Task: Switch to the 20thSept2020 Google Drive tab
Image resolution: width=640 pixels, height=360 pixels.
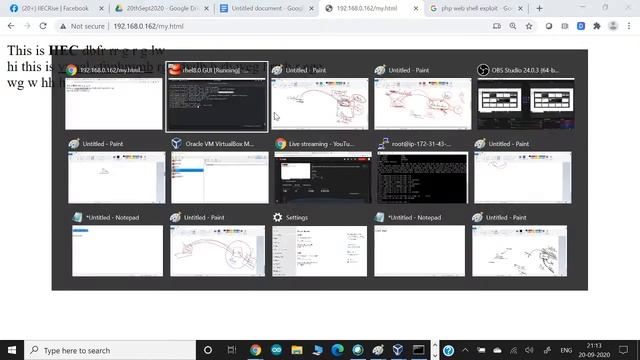Action: (x=161, y=8)
